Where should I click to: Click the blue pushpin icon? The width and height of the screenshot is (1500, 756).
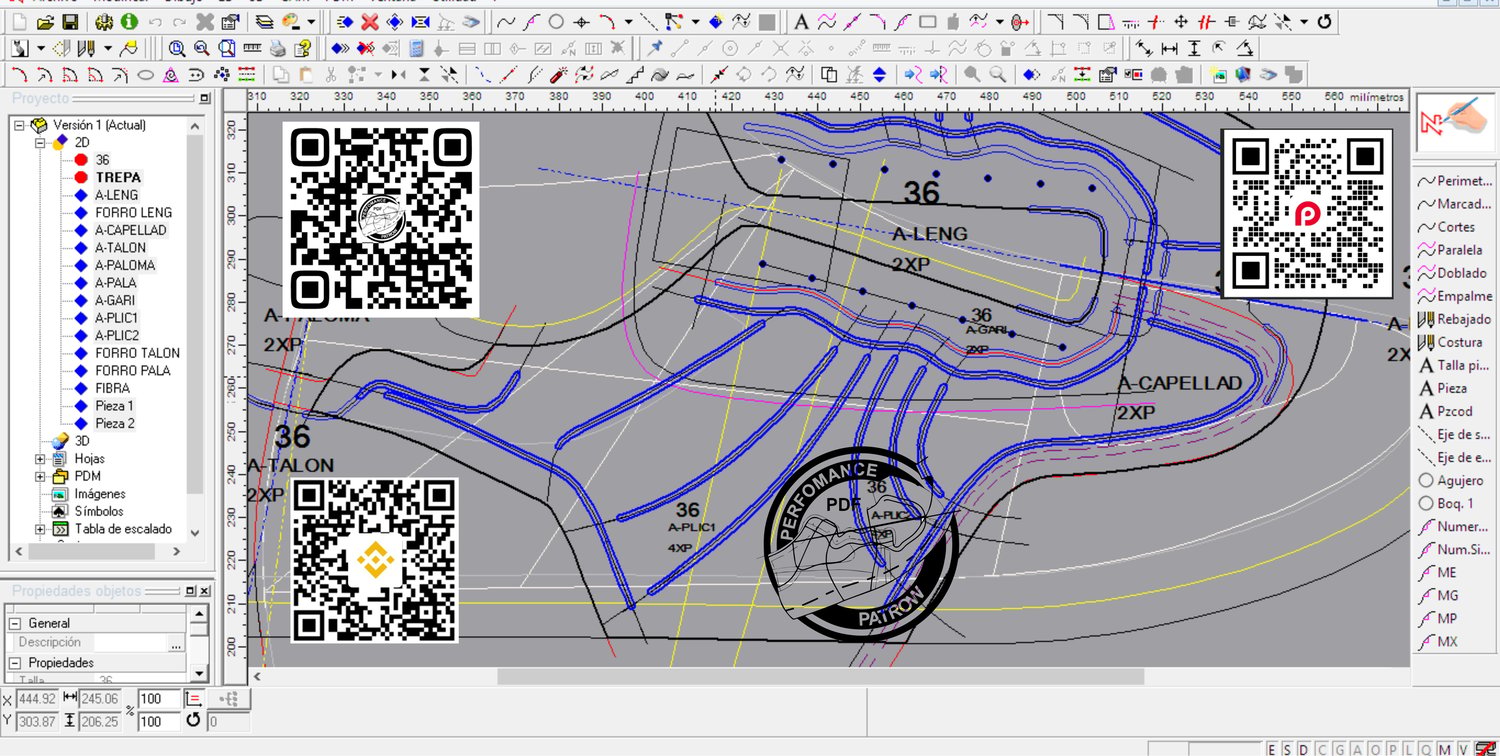(x=655, y=48)
